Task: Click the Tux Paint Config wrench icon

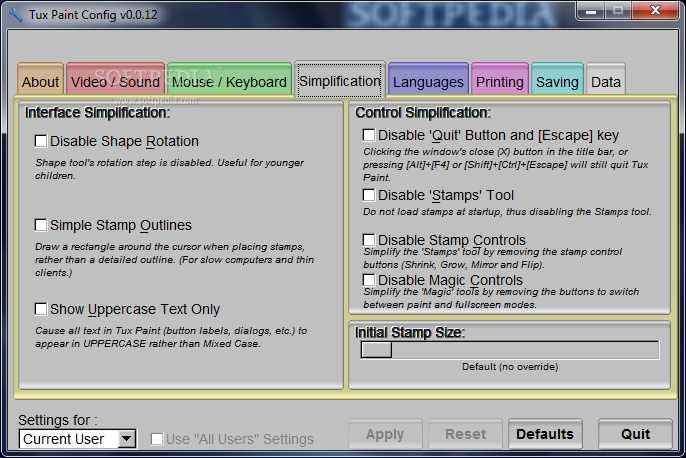Action: pos(15,14)
